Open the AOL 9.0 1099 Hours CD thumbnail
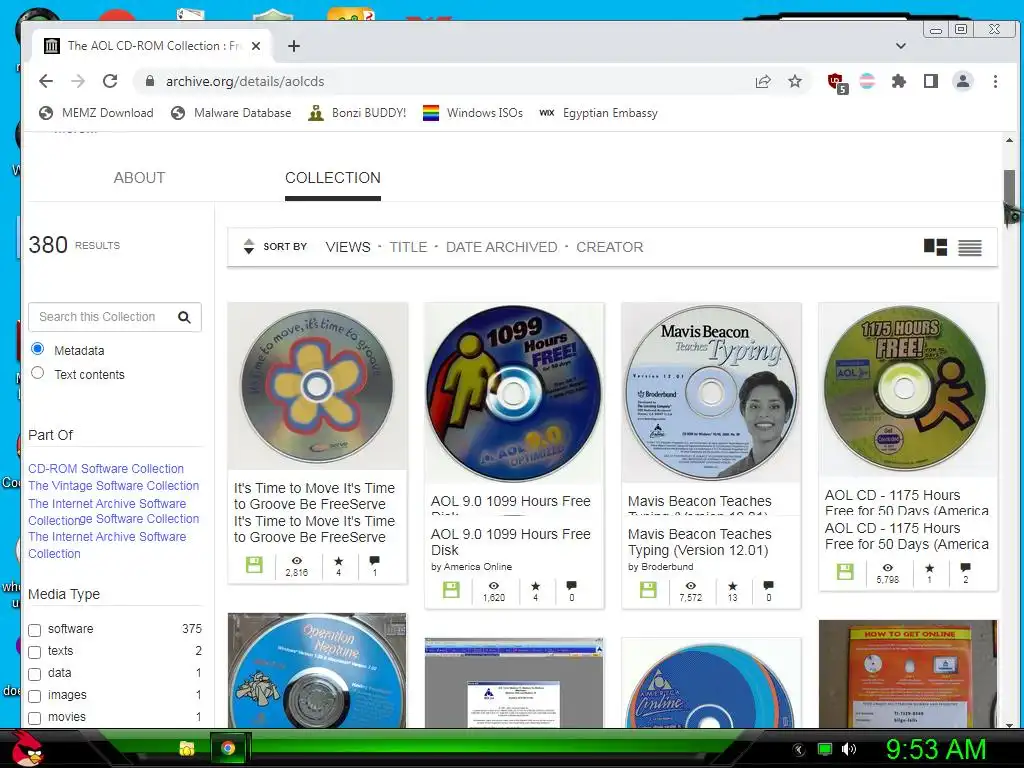The image size is (1024, 768). pos(514,392)
